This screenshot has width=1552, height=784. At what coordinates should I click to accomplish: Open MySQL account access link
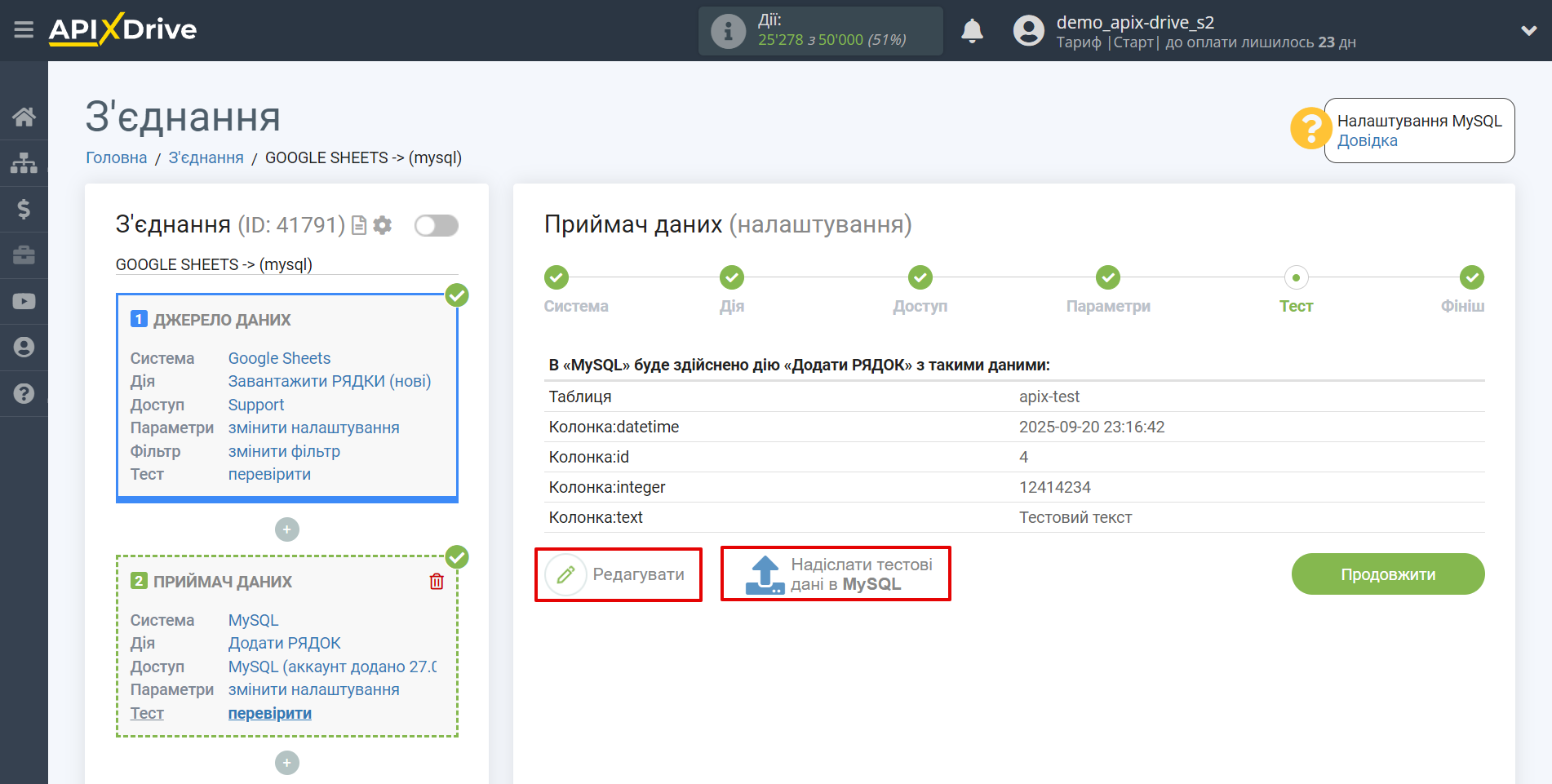[332, 667]
